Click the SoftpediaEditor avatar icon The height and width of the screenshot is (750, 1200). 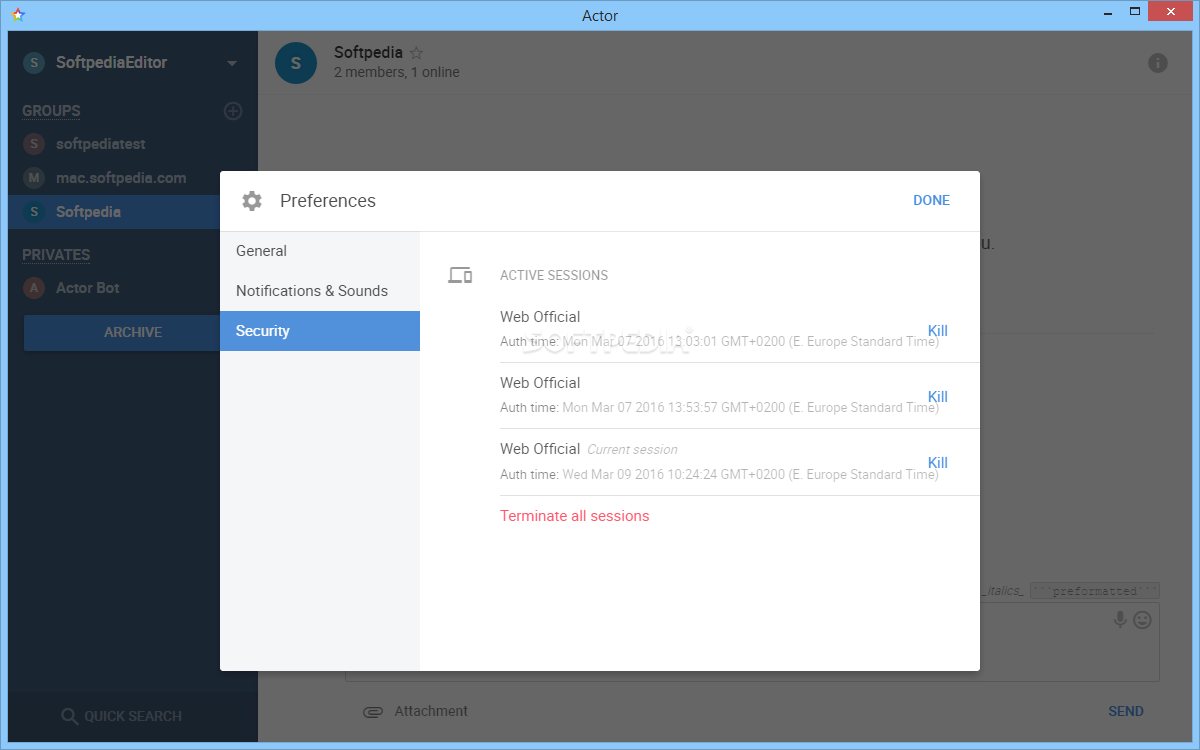point(34,63)
